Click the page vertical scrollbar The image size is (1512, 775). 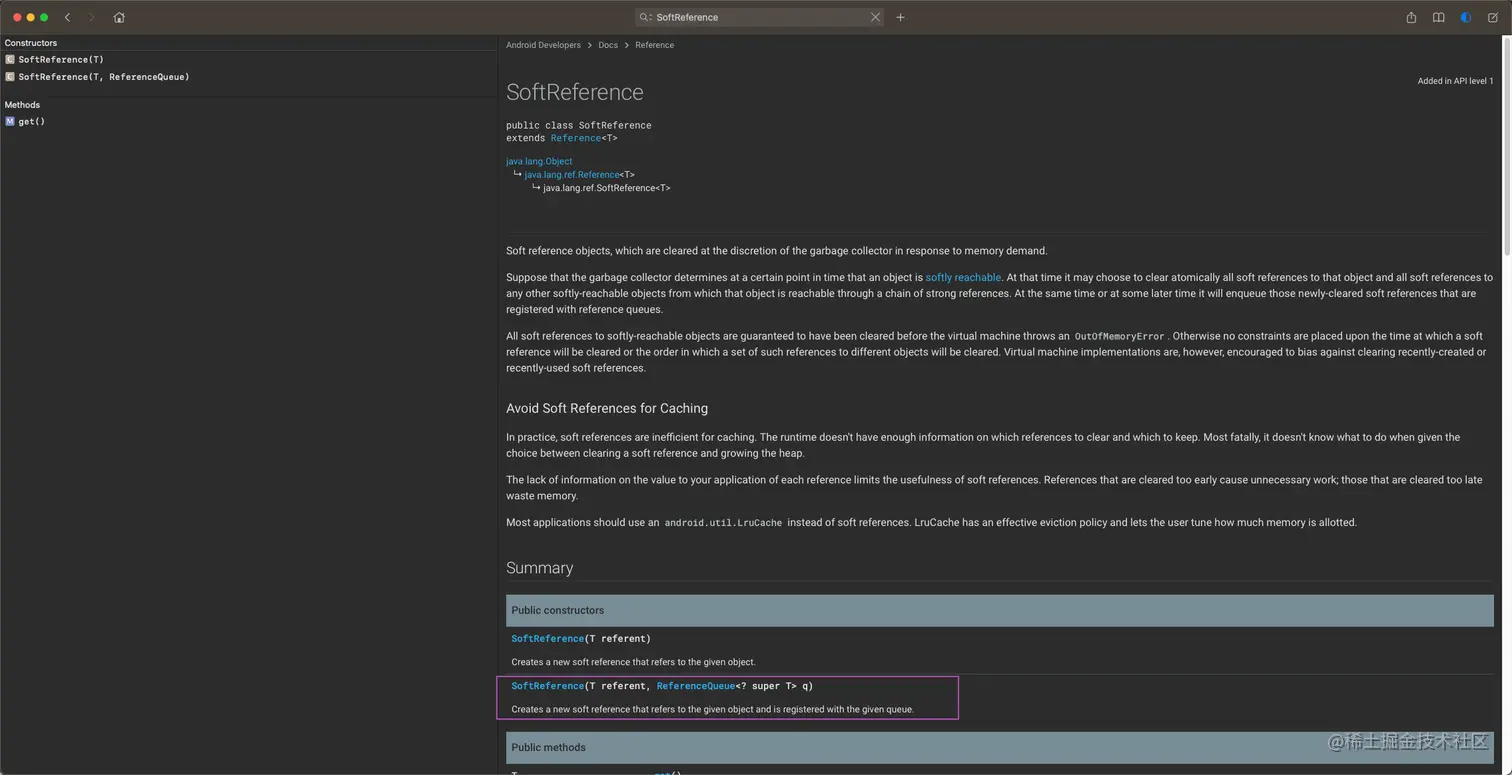point(1507,148)
